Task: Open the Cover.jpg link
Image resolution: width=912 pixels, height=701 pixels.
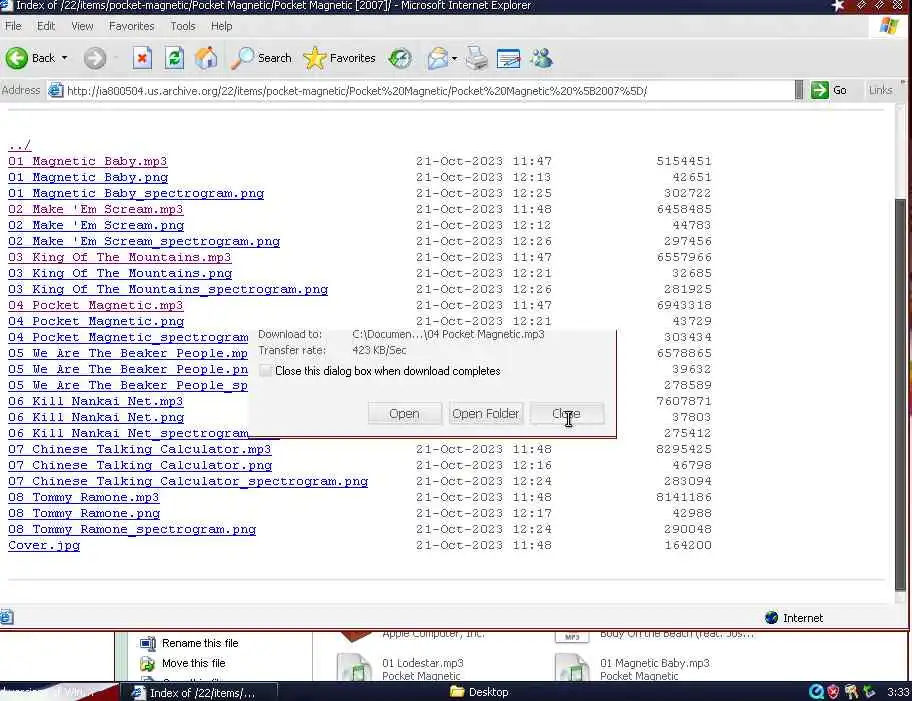Action: point(44,545)
